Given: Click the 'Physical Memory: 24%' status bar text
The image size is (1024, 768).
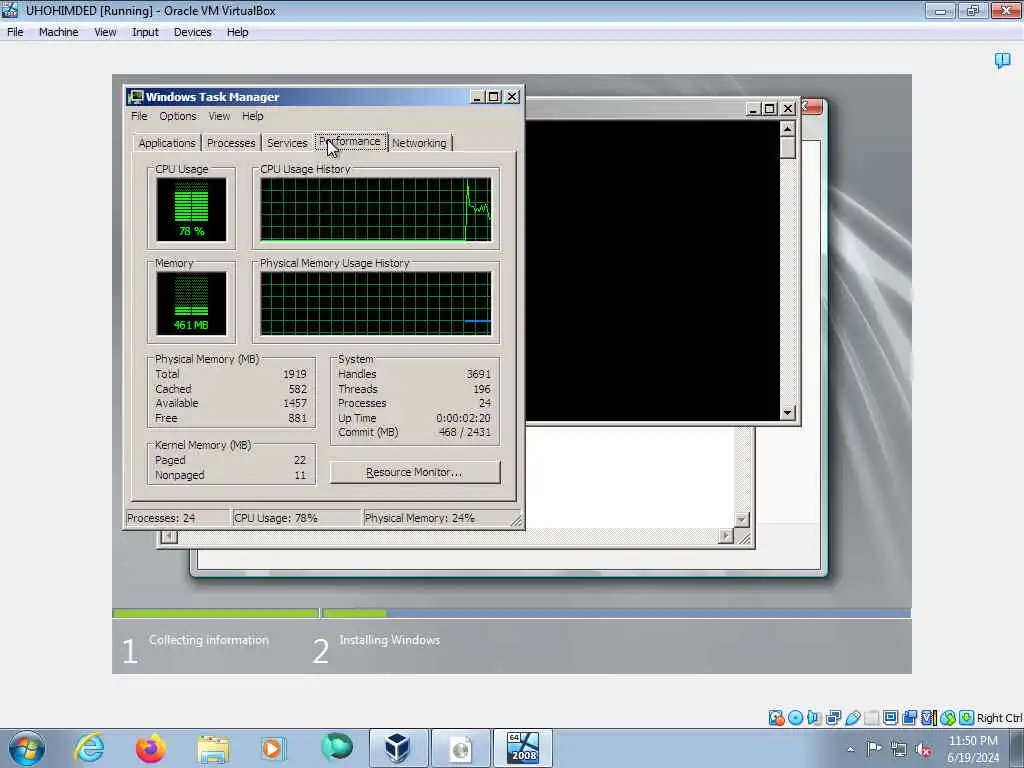Looking at the screenshot, I should (419, 518).
